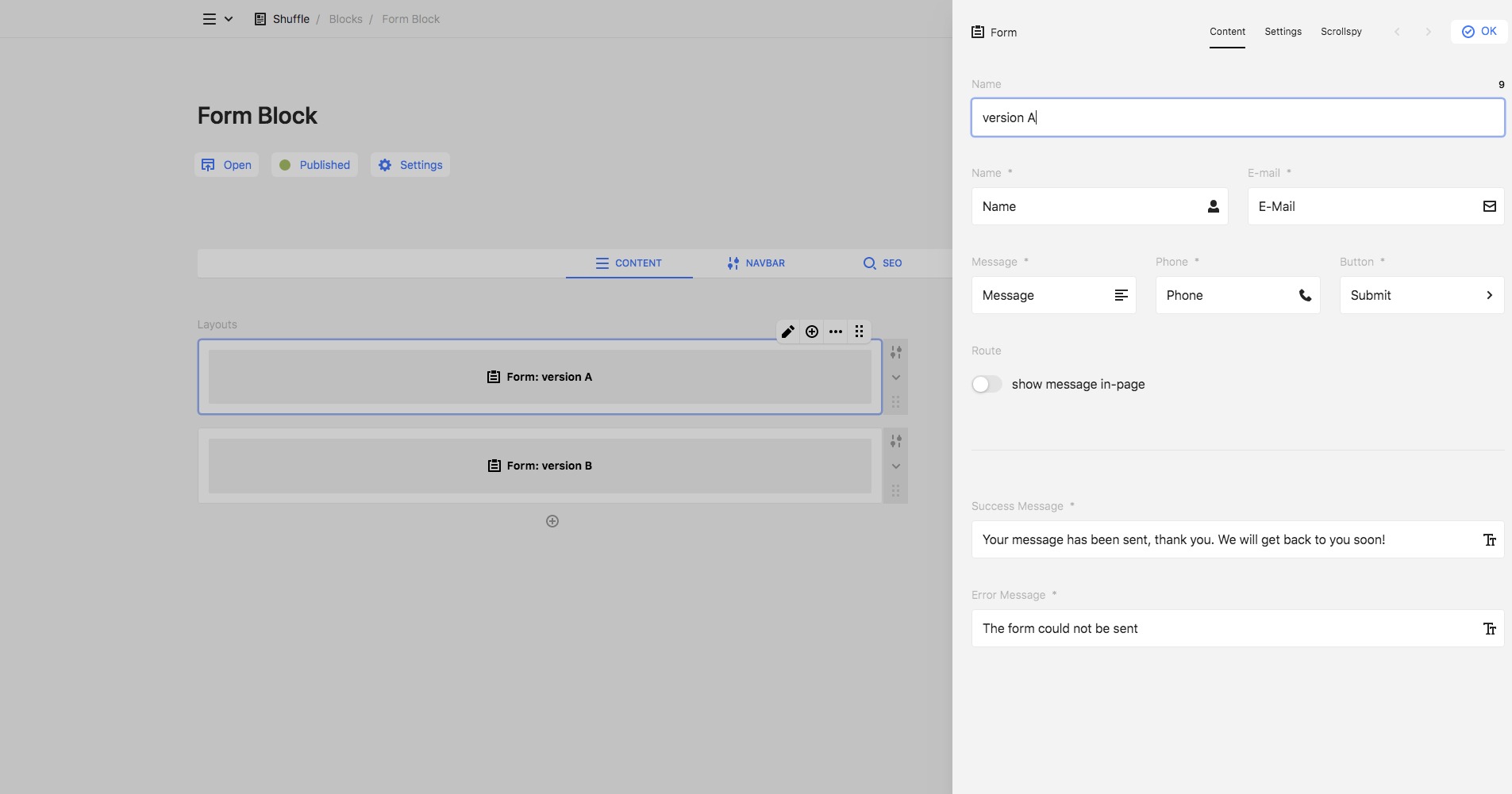Image resolution: width=1512 pixels, height=794 pixels.
Task: Toggle show message in-page switch
Action: 987,385
